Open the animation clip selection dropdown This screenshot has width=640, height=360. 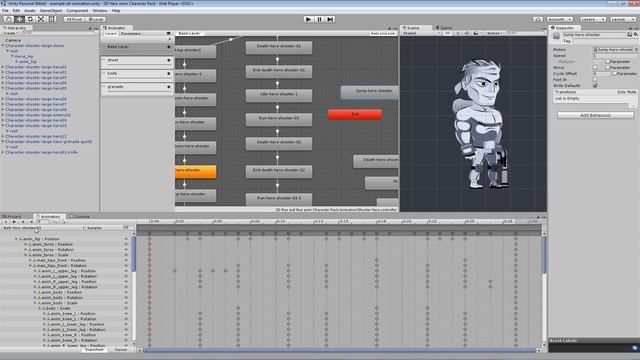(x=43, y=228)
